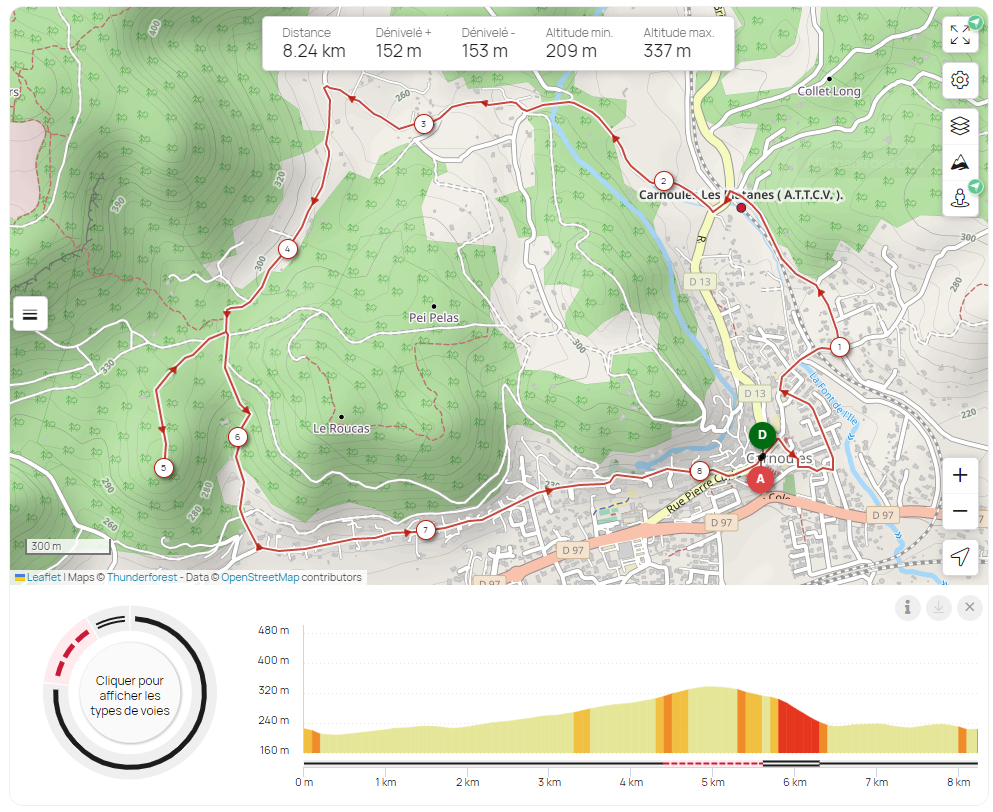993x812 pixels.
Task: Click donut chart to show road types
Action: coord(129,695)
